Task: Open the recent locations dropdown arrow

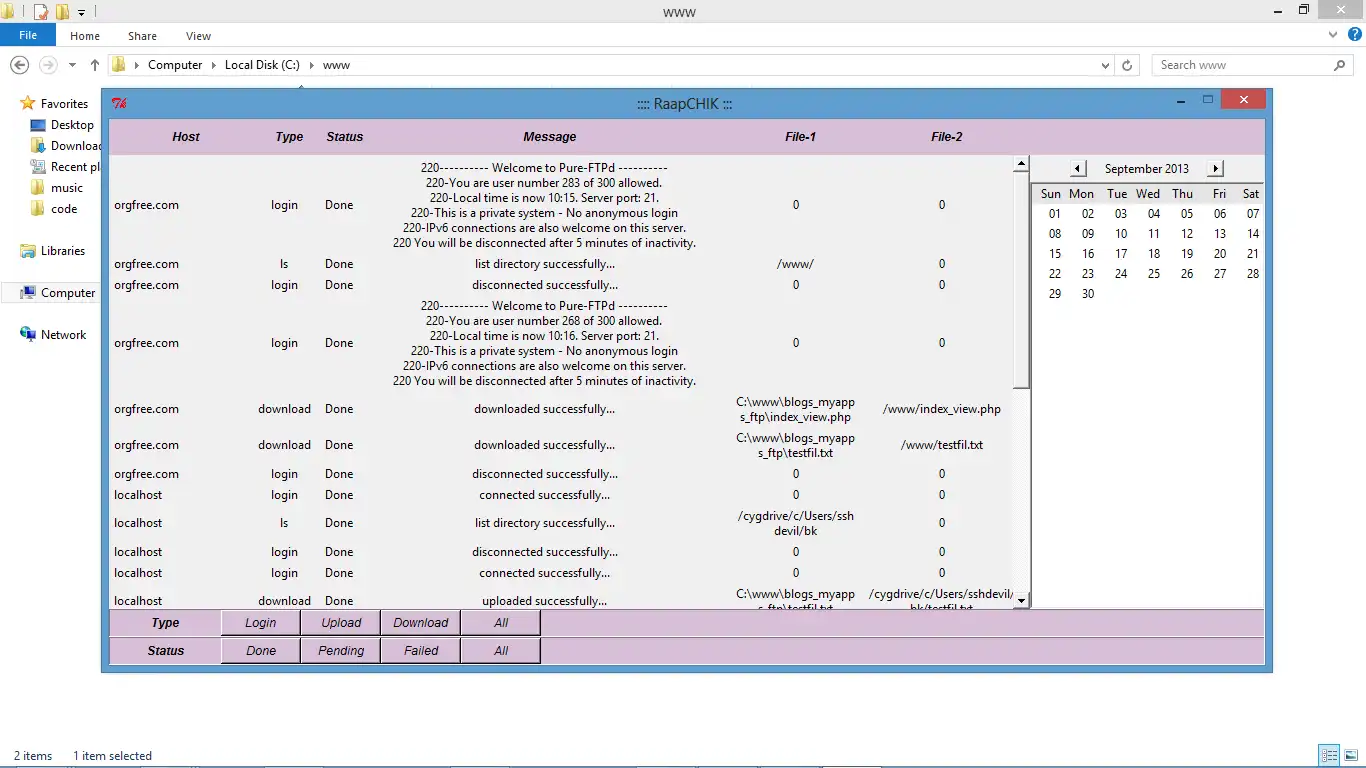Action: point(72,65)
